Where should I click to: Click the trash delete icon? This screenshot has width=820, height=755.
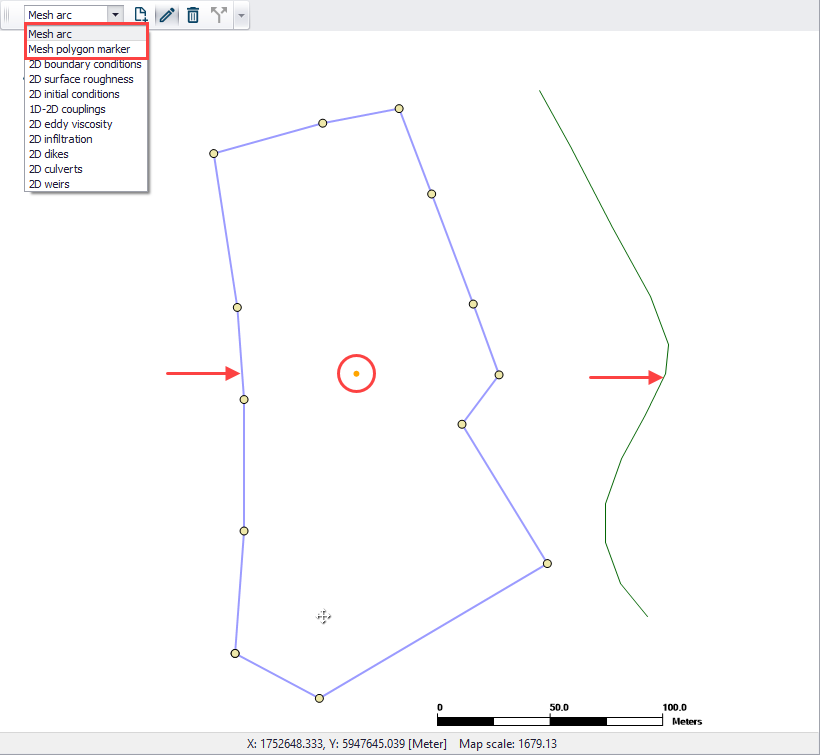pos(193,15)
